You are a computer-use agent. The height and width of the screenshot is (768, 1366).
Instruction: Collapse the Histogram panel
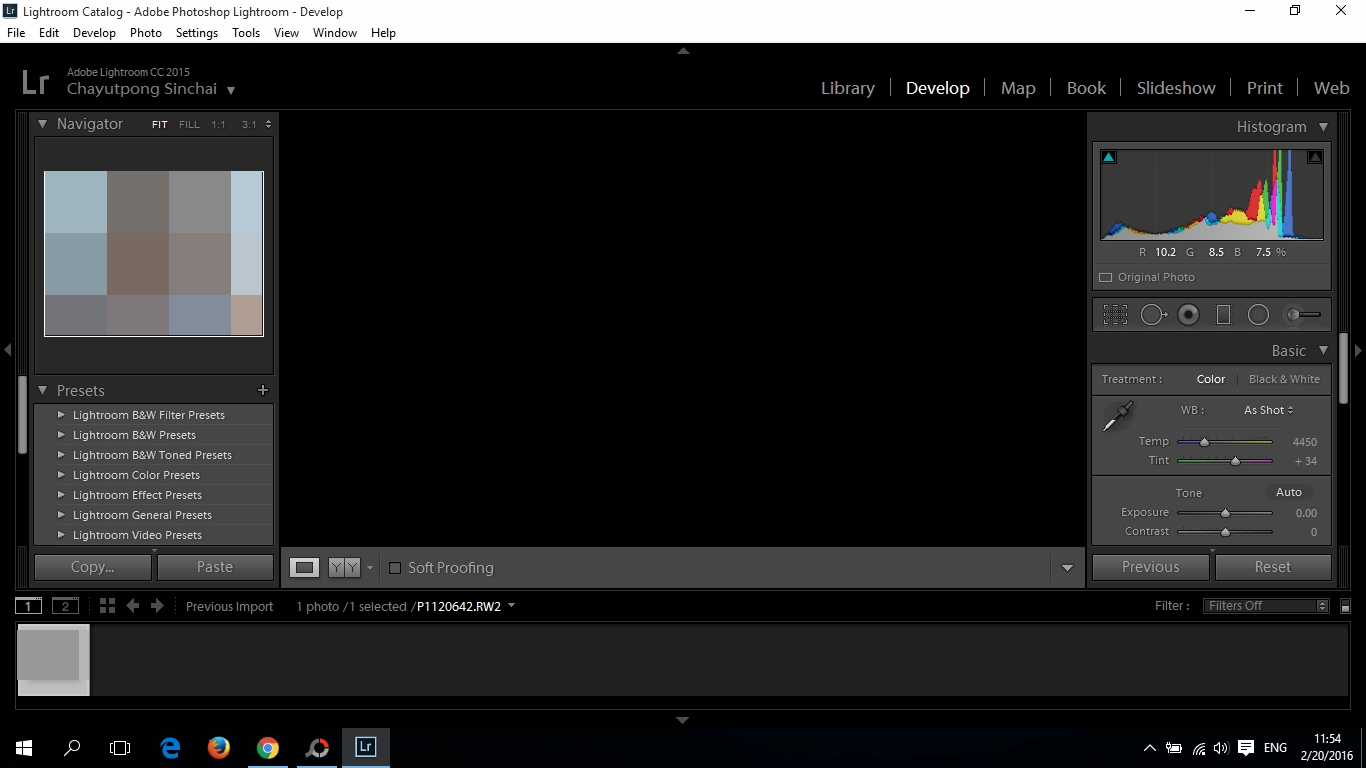click(1323, 127)
